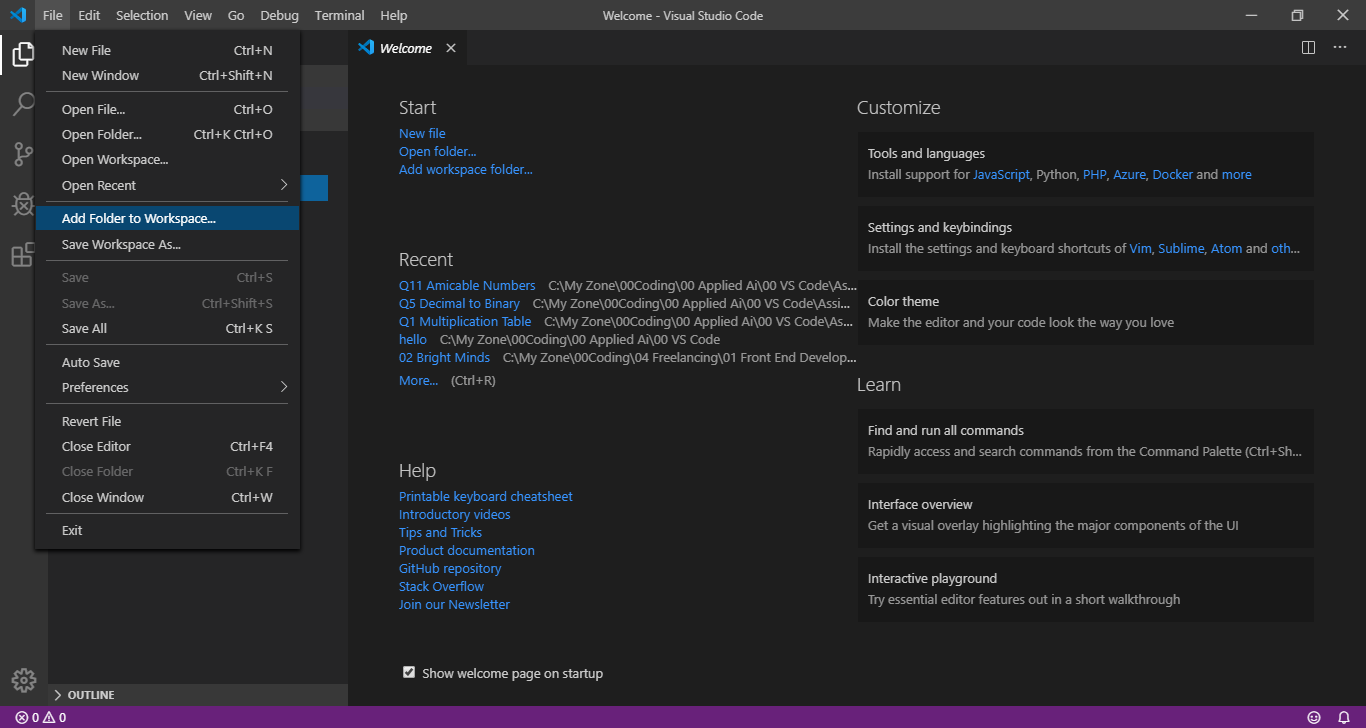Screen dimensions: 1366x728
Task: Choose Save Workspace As... entry
Action: pos(167,244)
